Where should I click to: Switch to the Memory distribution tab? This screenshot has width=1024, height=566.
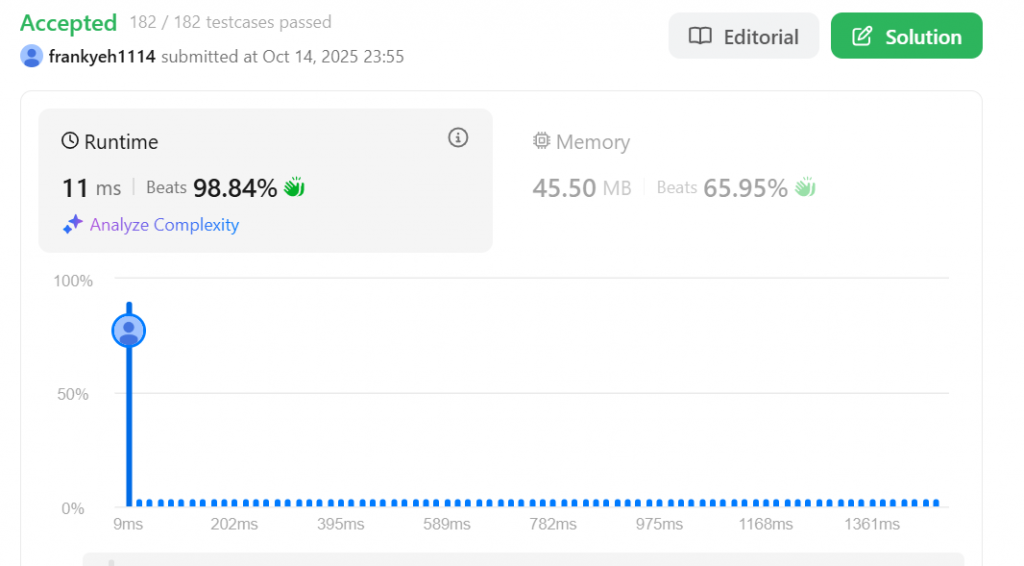592,142
